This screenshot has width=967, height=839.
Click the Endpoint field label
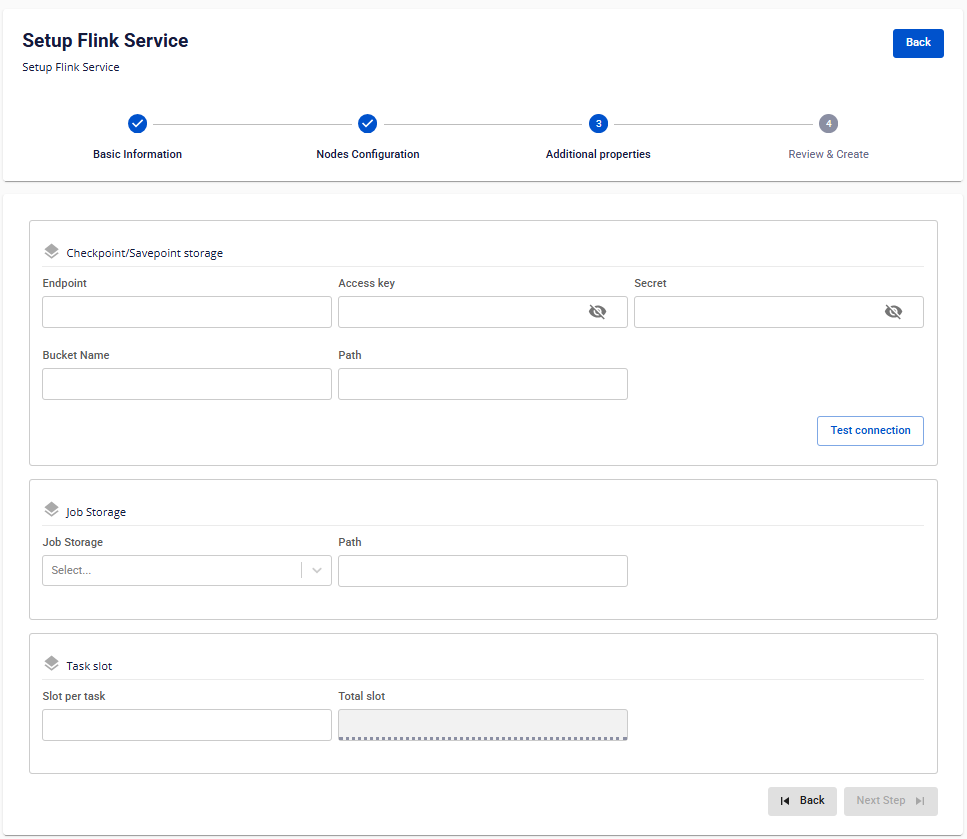[x=65, y=283]
